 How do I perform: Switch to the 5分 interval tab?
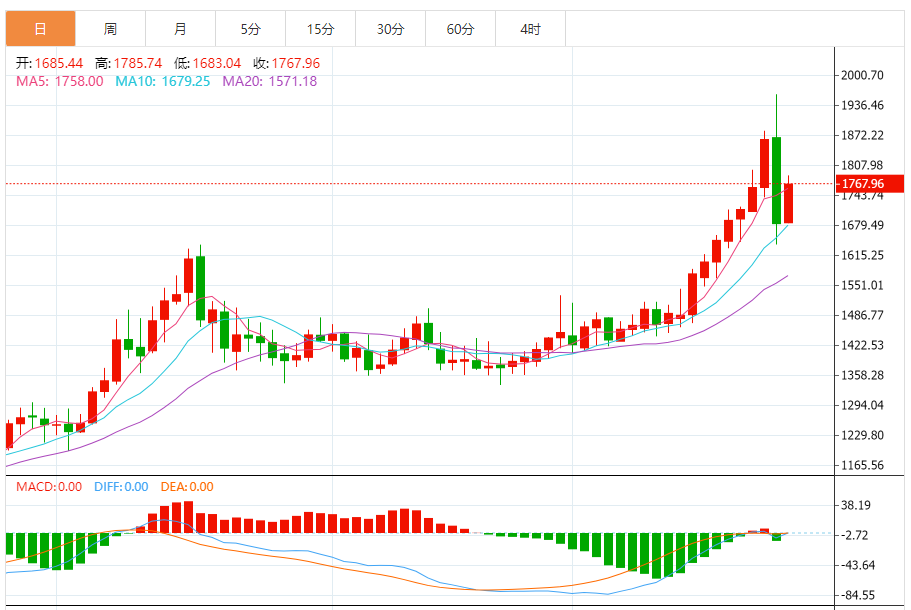(250, 29)
